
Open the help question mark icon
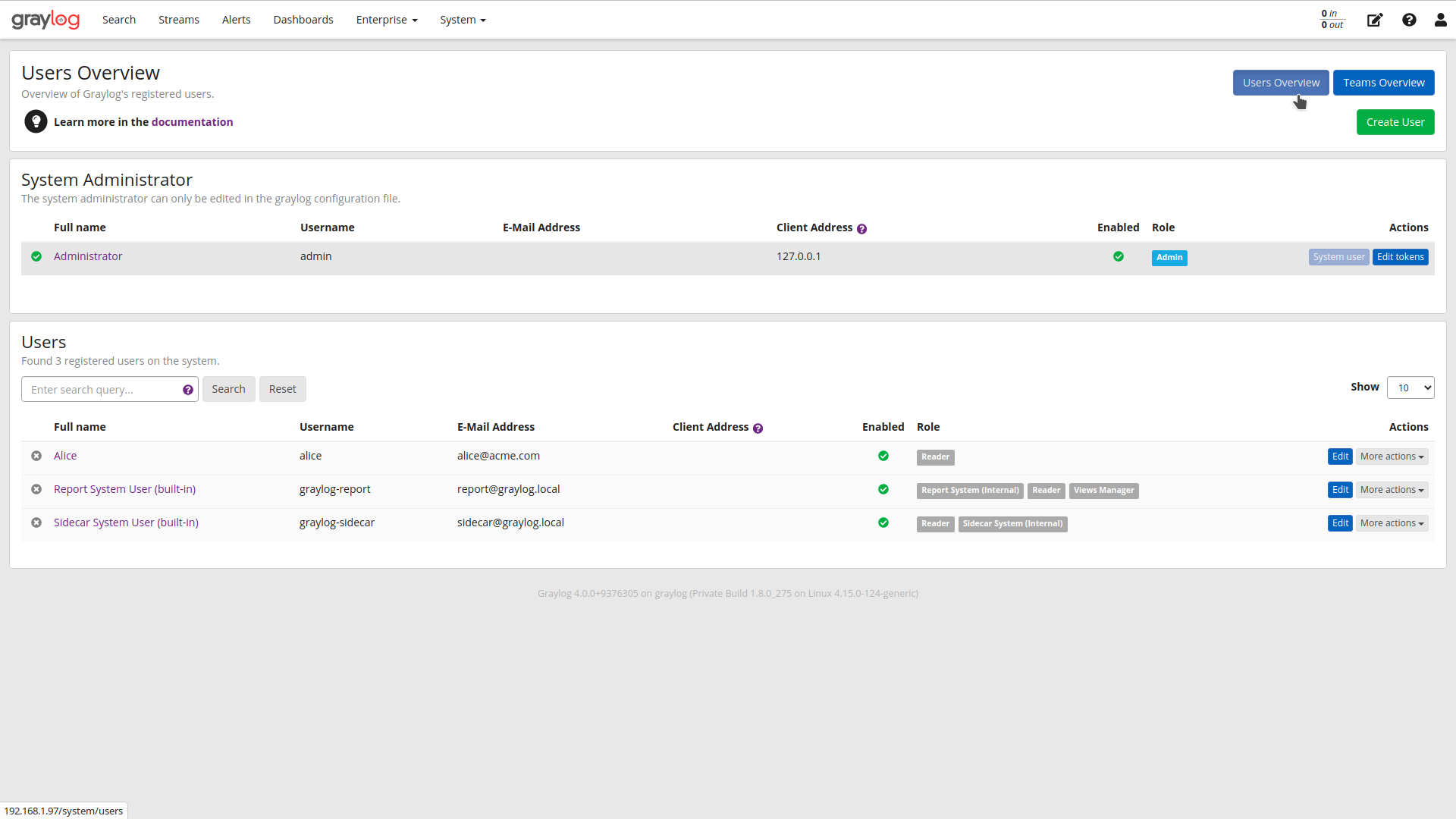click(1409, 20)
